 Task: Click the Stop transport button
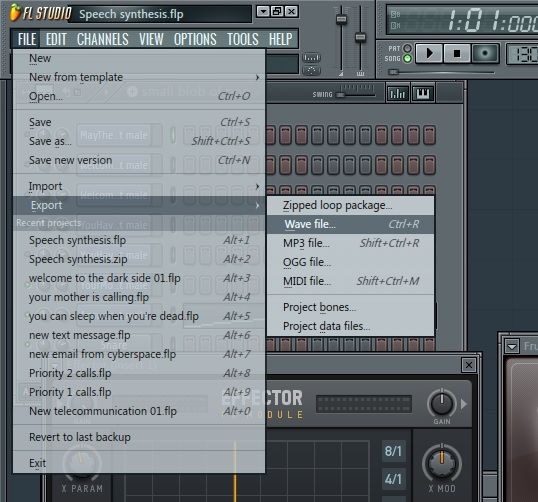coord(457,54)
